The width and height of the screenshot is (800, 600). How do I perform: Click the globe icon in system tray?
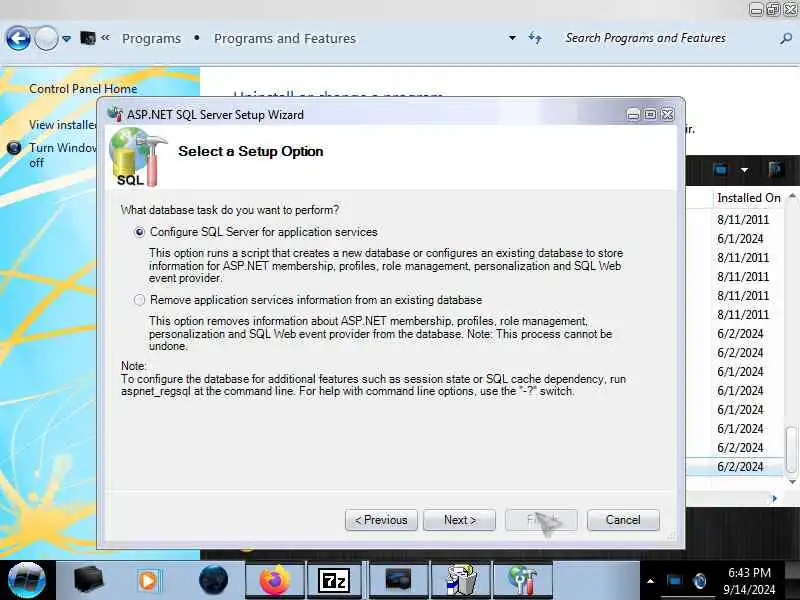tap(700, 581)
